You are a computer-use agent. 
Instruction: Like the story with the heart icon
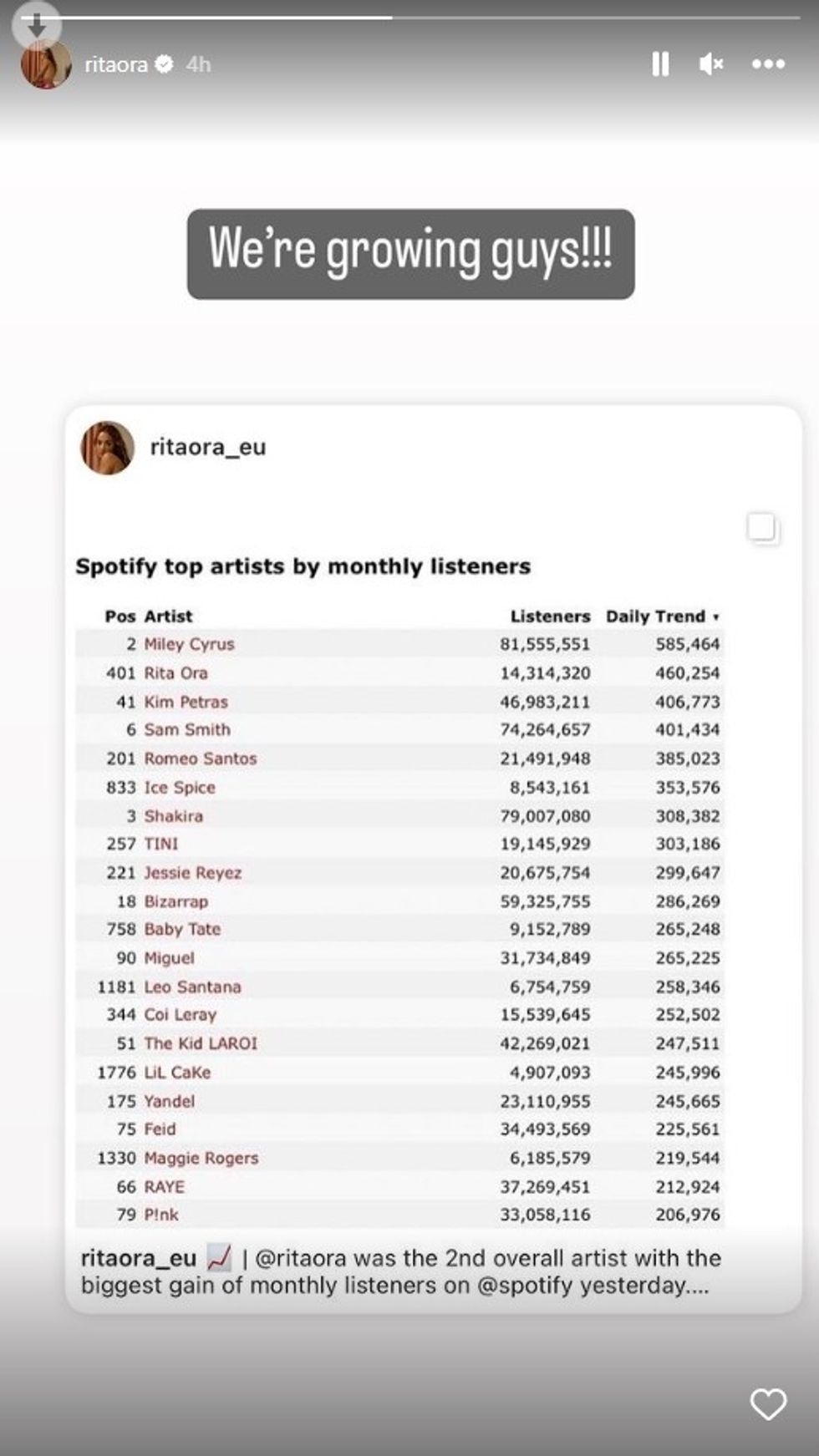[768, 1403]
